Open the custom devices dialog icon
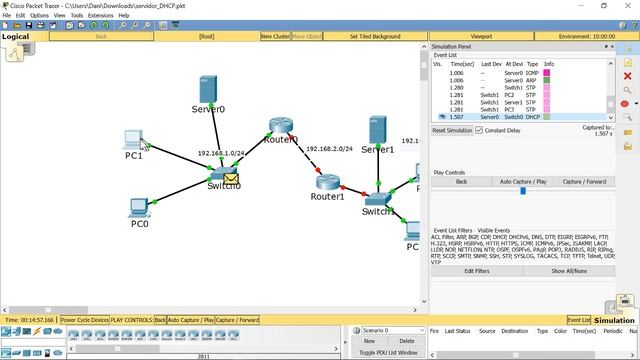Screen dimensions: 640x360 [x=176, y=25]
